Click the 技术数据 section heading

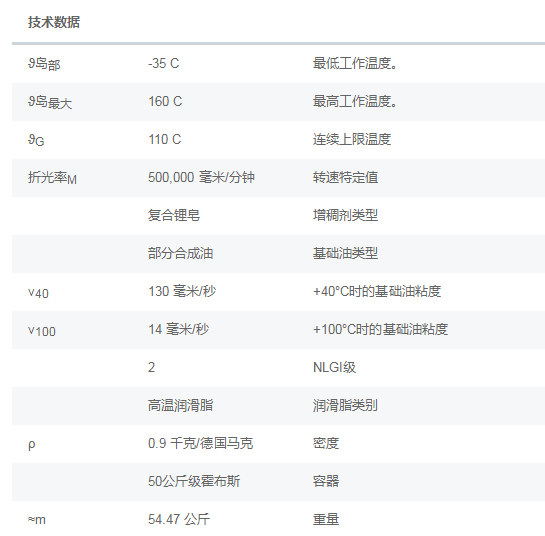[x=54, y=22]
